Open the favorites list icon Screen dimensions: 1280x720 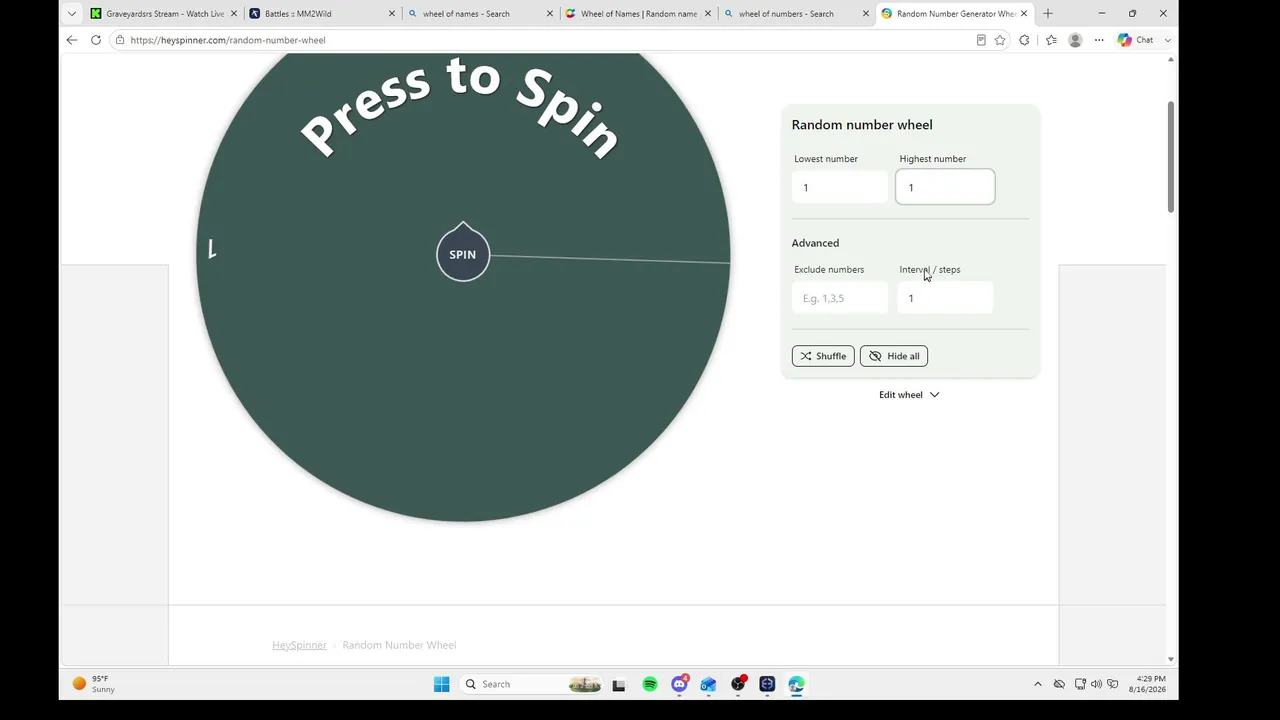coord(1051,40)
